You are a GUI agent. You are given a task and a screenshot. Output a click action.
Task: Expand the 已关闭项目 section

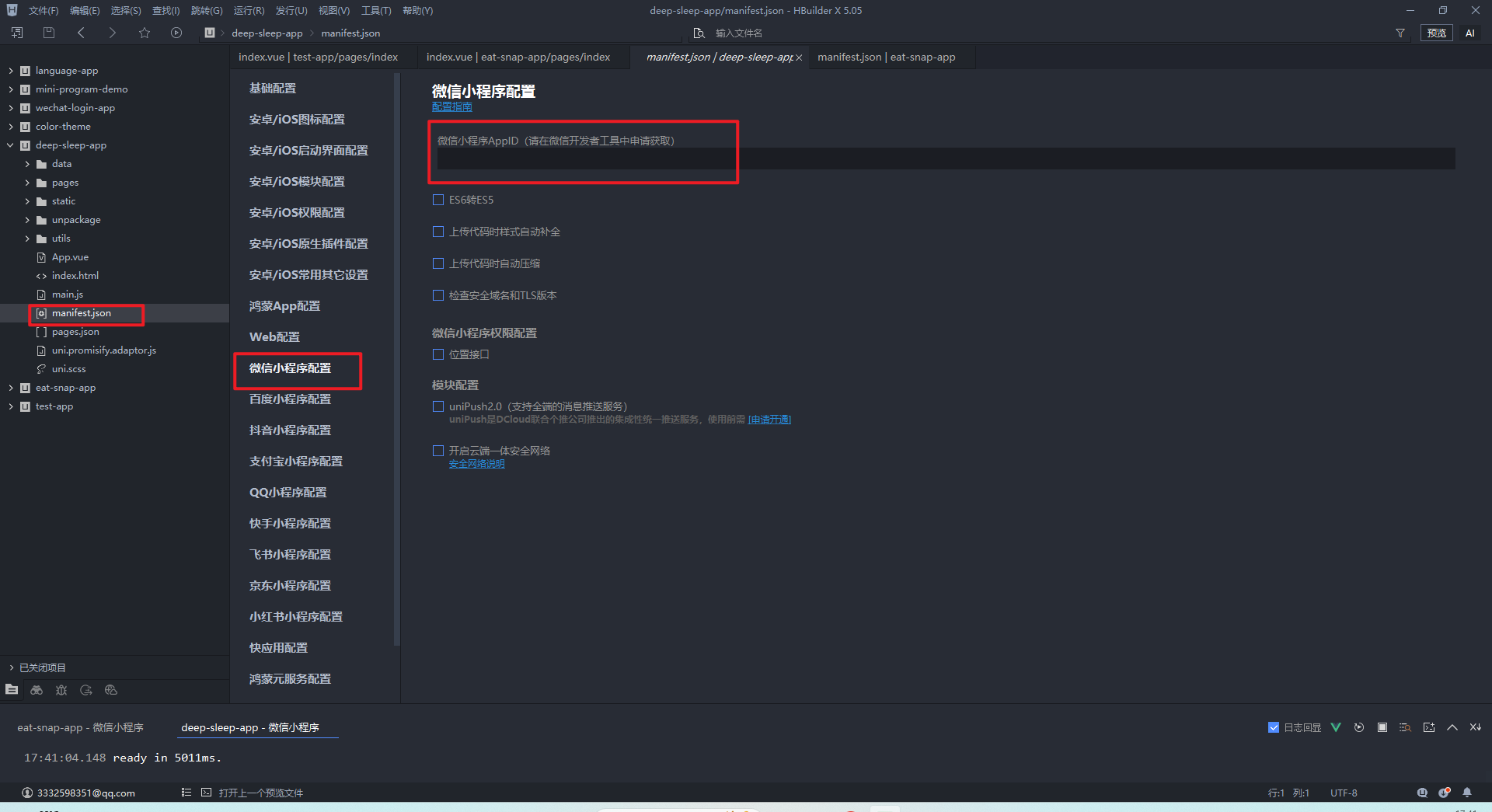tap(12, 667)
